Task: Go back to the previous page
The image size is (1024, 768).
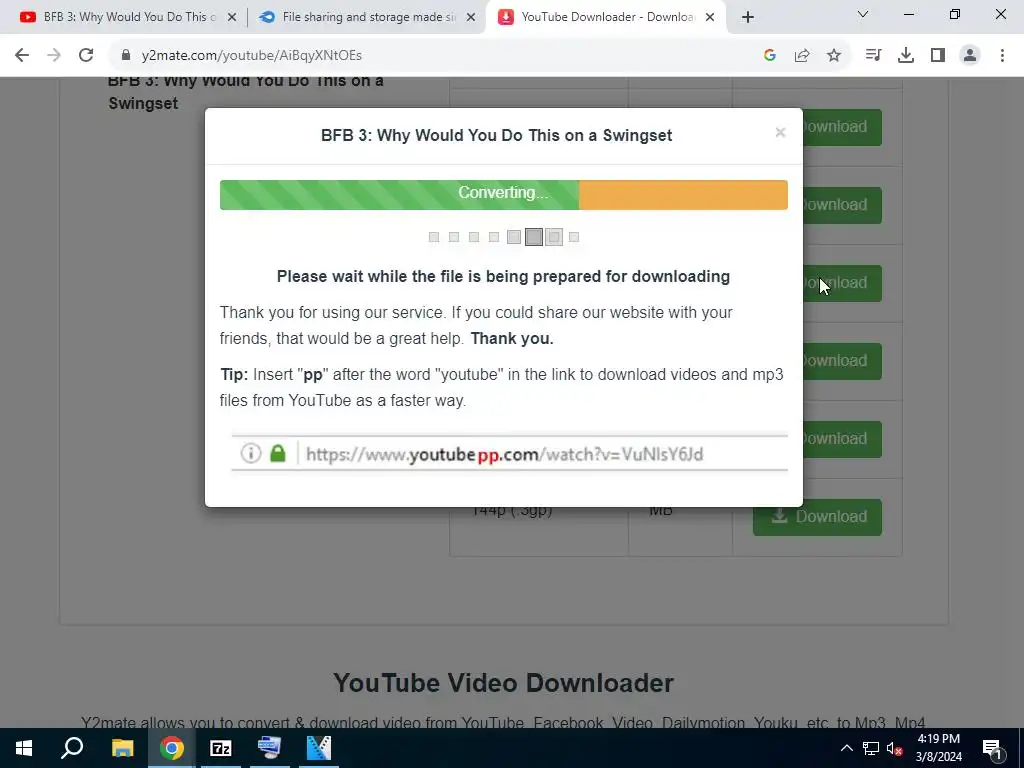Action: [x=22, y=56]
